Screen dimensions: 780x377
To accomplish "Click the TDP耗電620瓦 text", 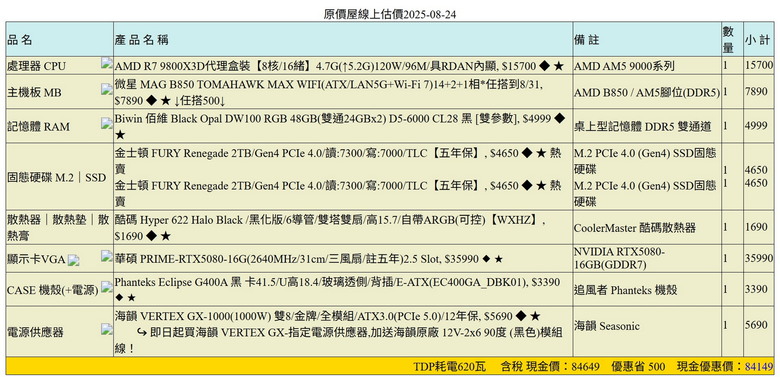I will [449, 367].
